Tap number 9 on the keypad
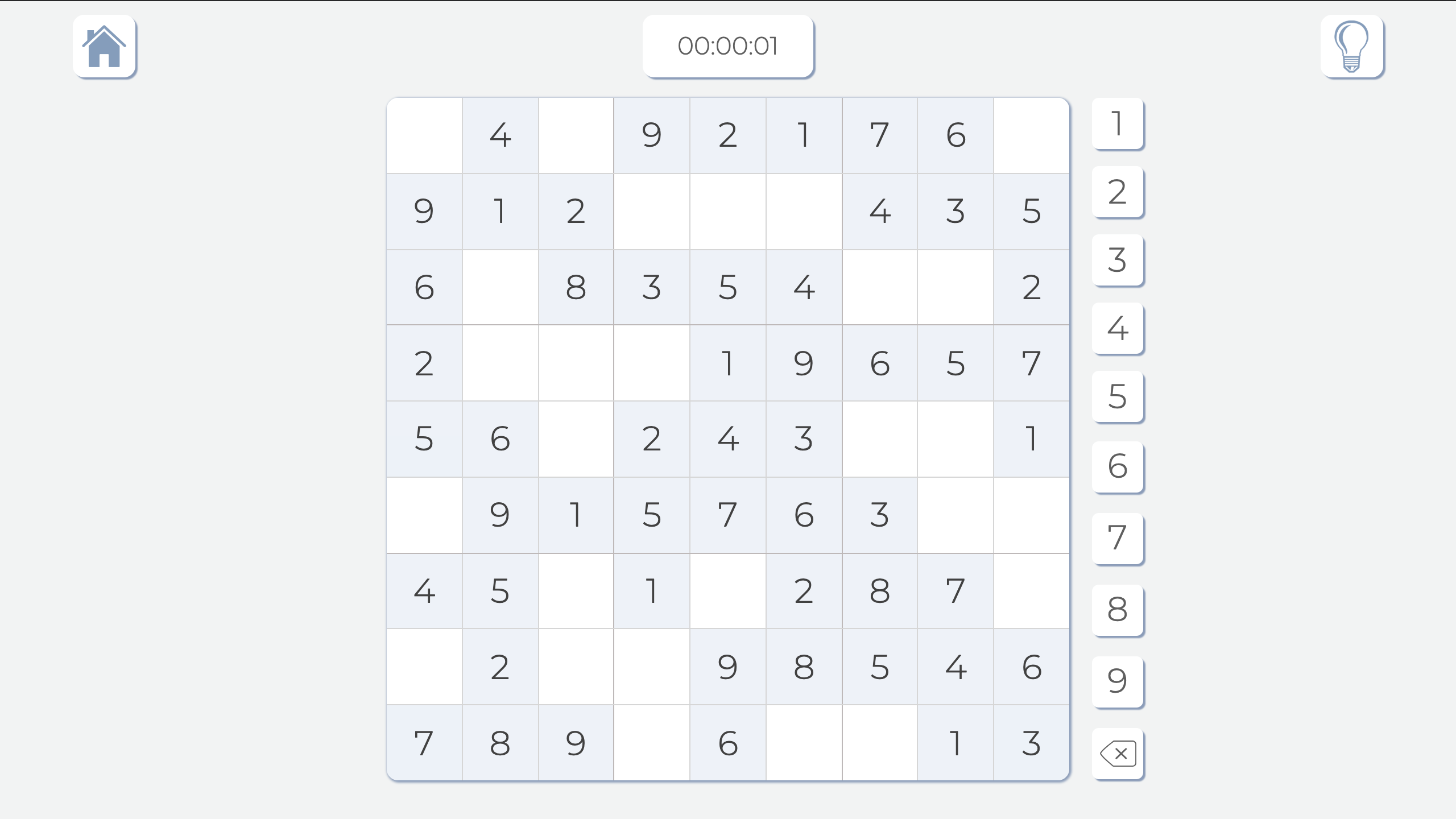This screenshot has width=1456, height=819. pos(1118,681)
